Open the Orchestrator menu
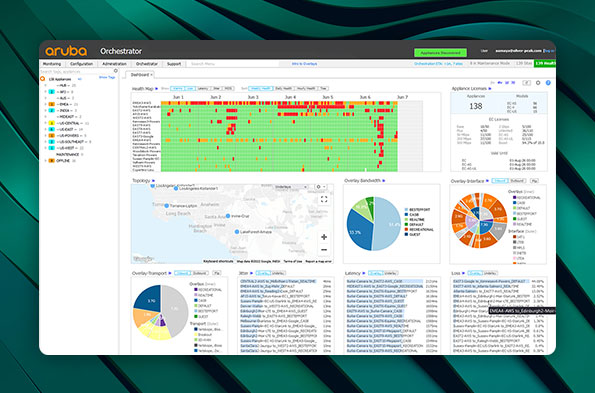Image resolution: width=595 pixels, height=393 pixels. point(147,64)
